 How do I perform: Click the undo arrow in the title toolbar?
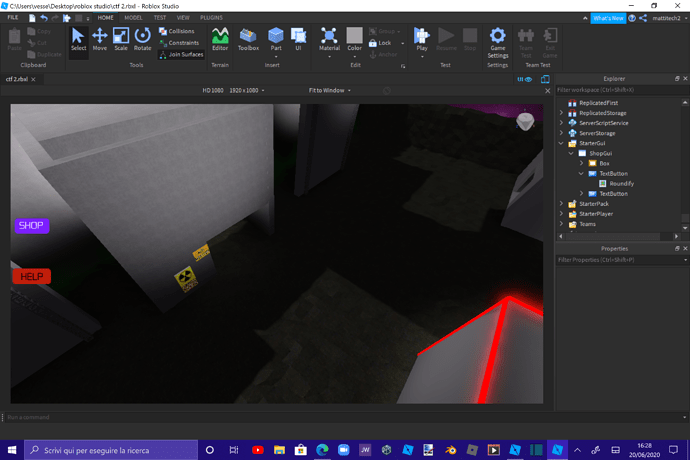point(44,18)
